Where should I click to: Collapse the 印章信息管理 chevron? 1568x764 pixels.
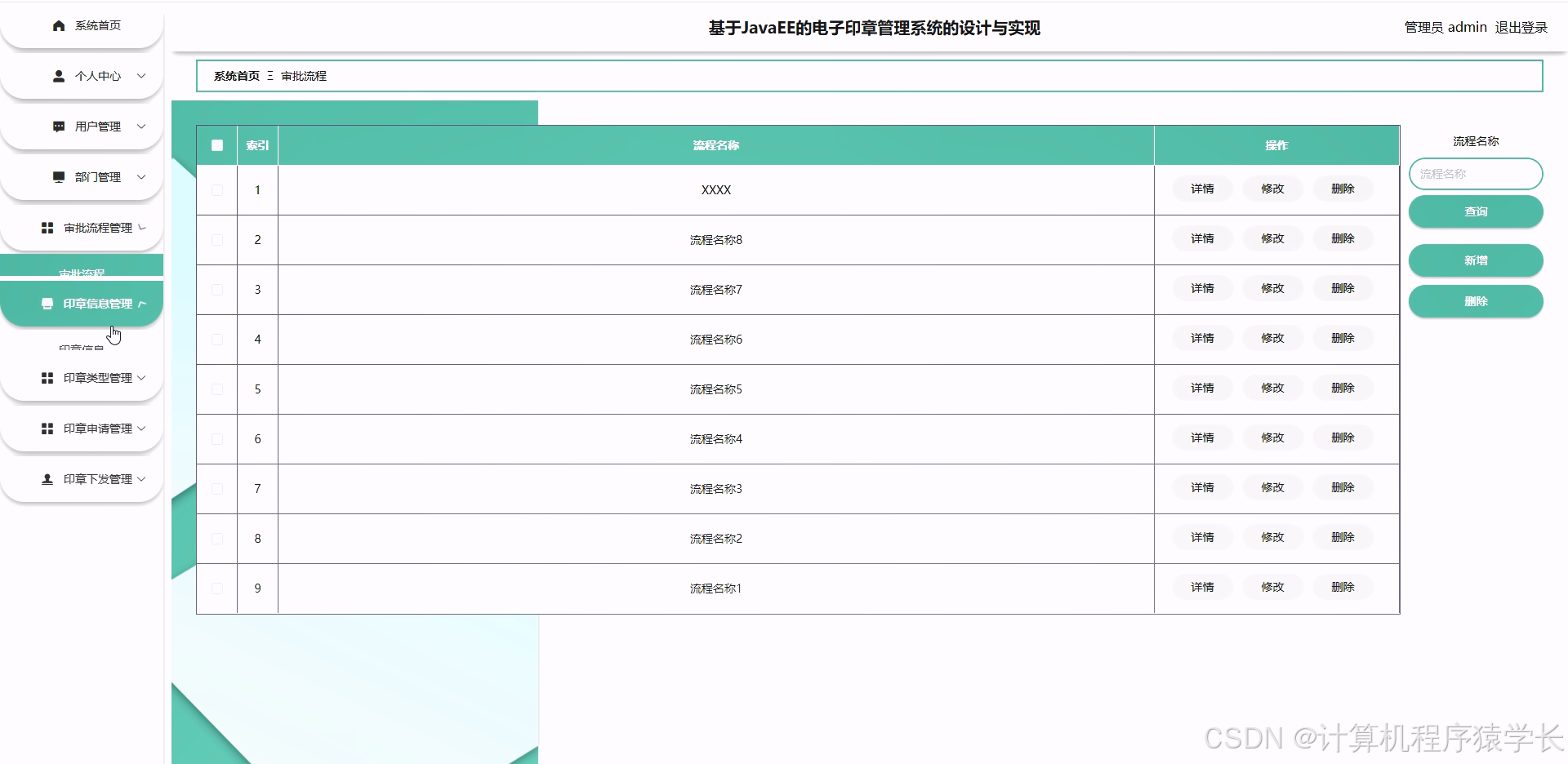click(142, 304)
